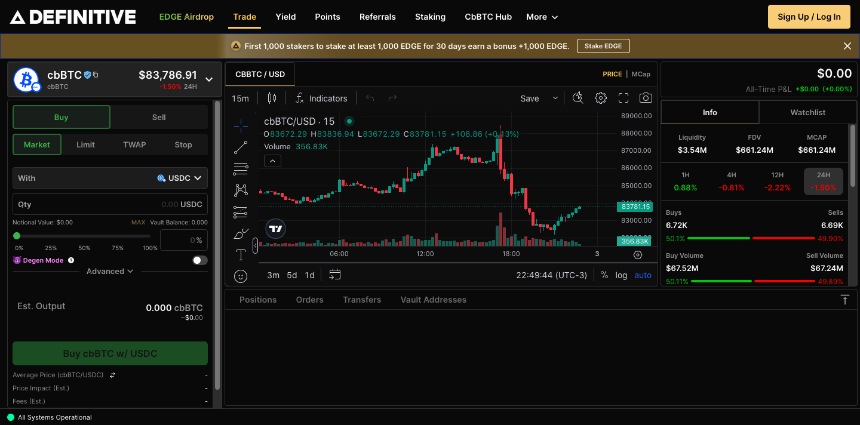
Task: Expand the Advanced options
Action: (x=110, y=271)
